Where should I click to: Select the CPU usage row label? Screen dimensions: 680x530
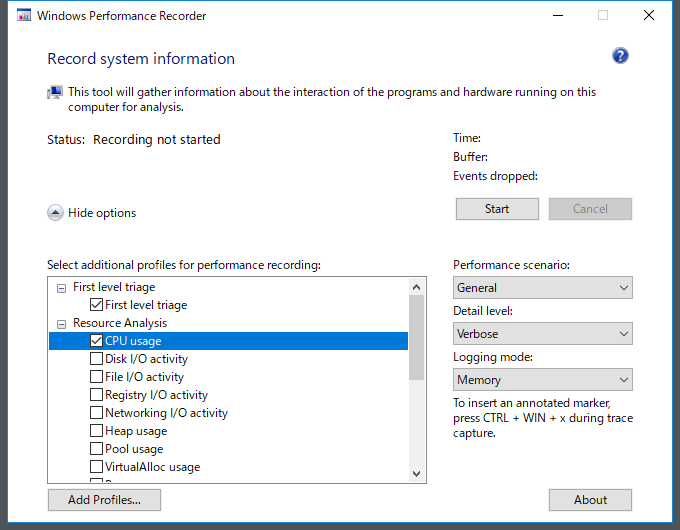(x=133, y=341)
